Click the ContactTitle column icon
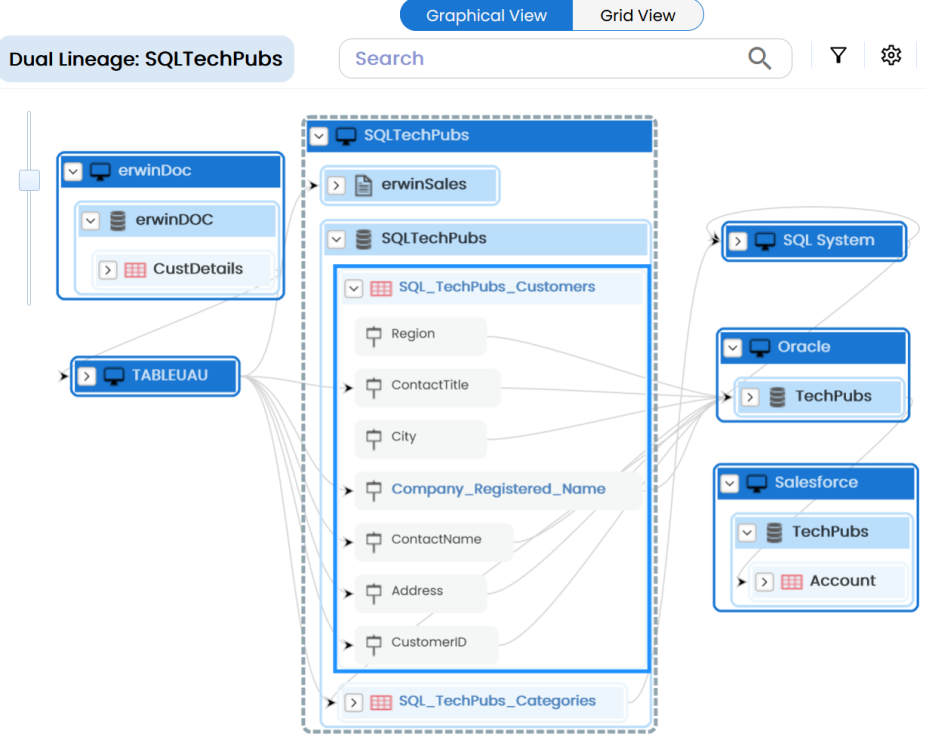 pos(373,387)
